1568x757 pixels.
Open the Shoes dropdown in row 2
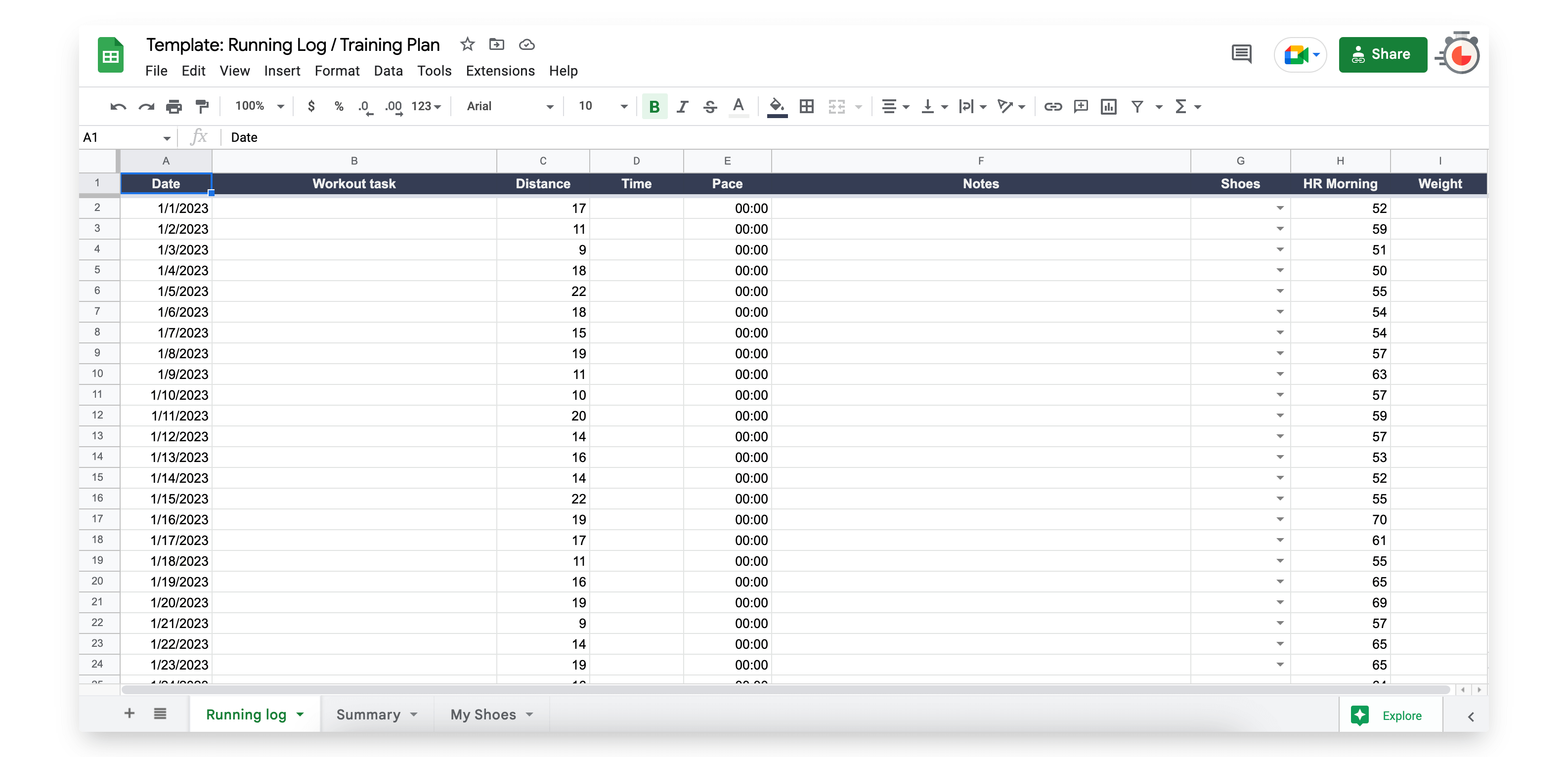(1281, 208)
